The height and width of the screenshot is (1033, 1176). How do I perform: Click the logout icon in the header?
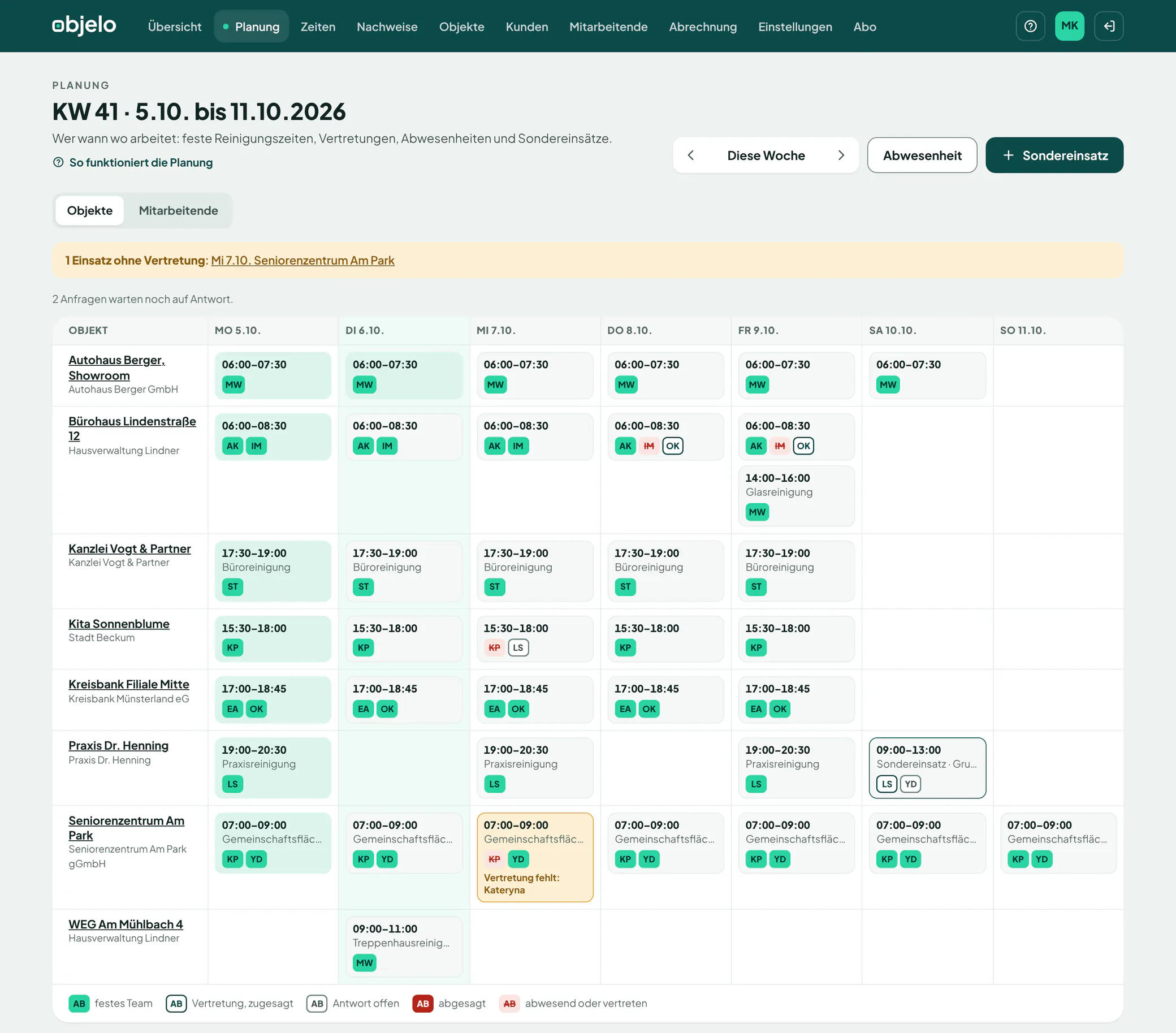[x=1108, y=27]
